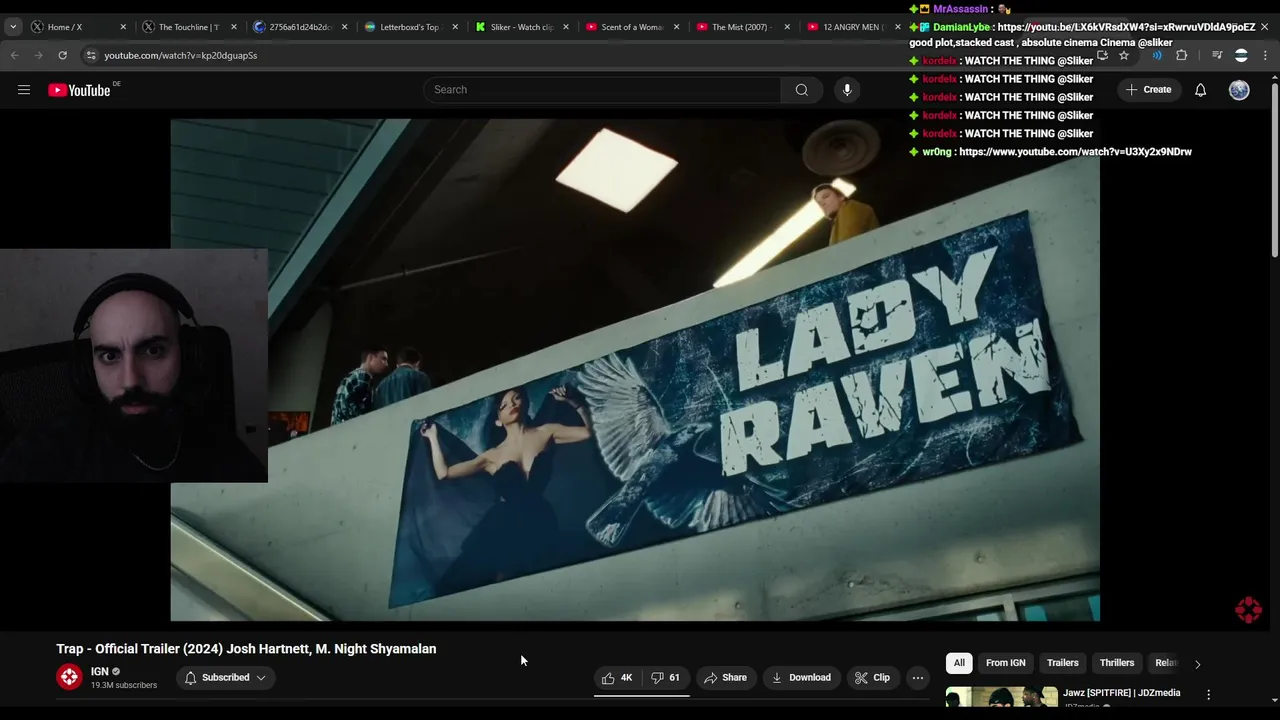This screenshot has height=720, width=1280.
Task: Open more actions ellipsis under video
Action: 917,678
